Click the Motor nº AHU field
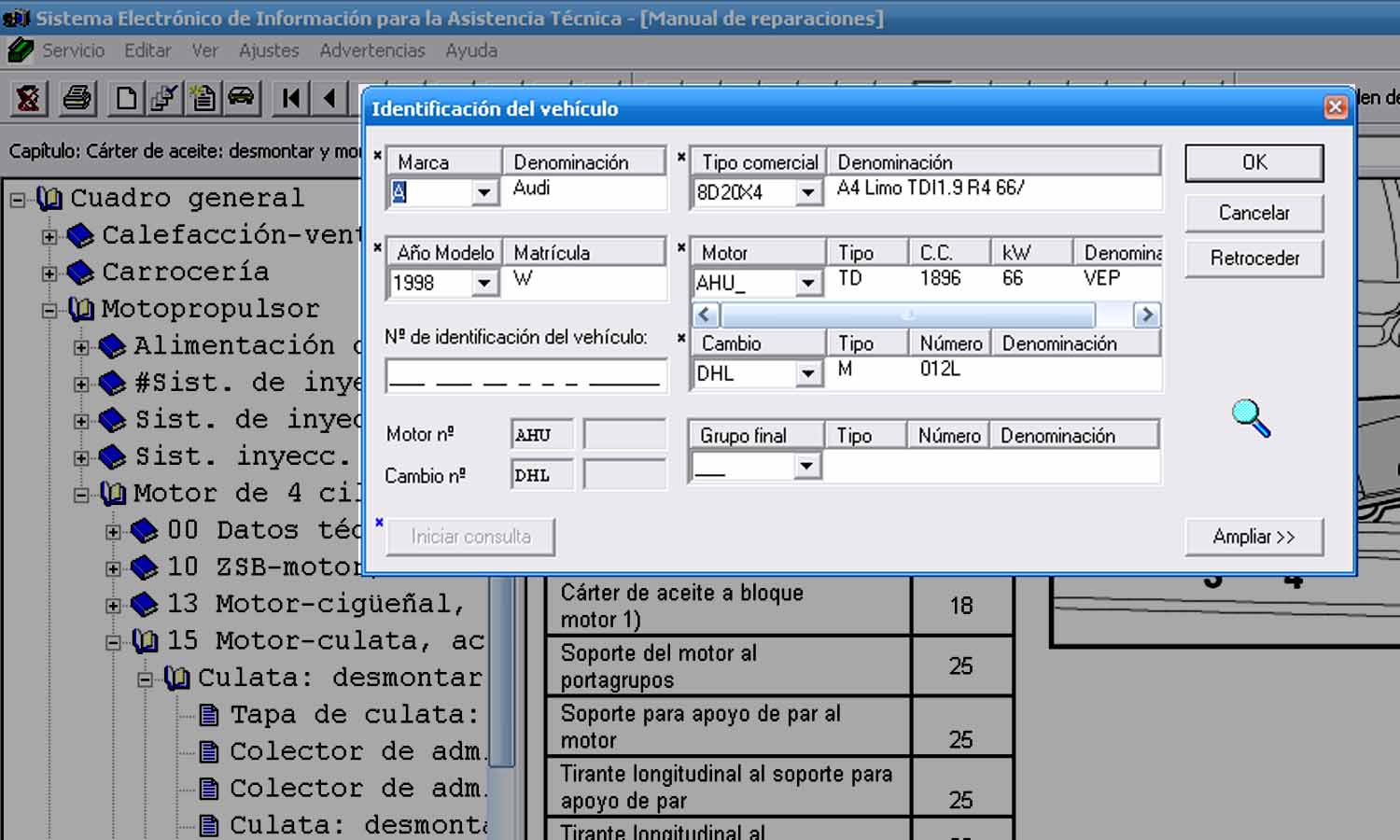 click(x=541, y=435)
